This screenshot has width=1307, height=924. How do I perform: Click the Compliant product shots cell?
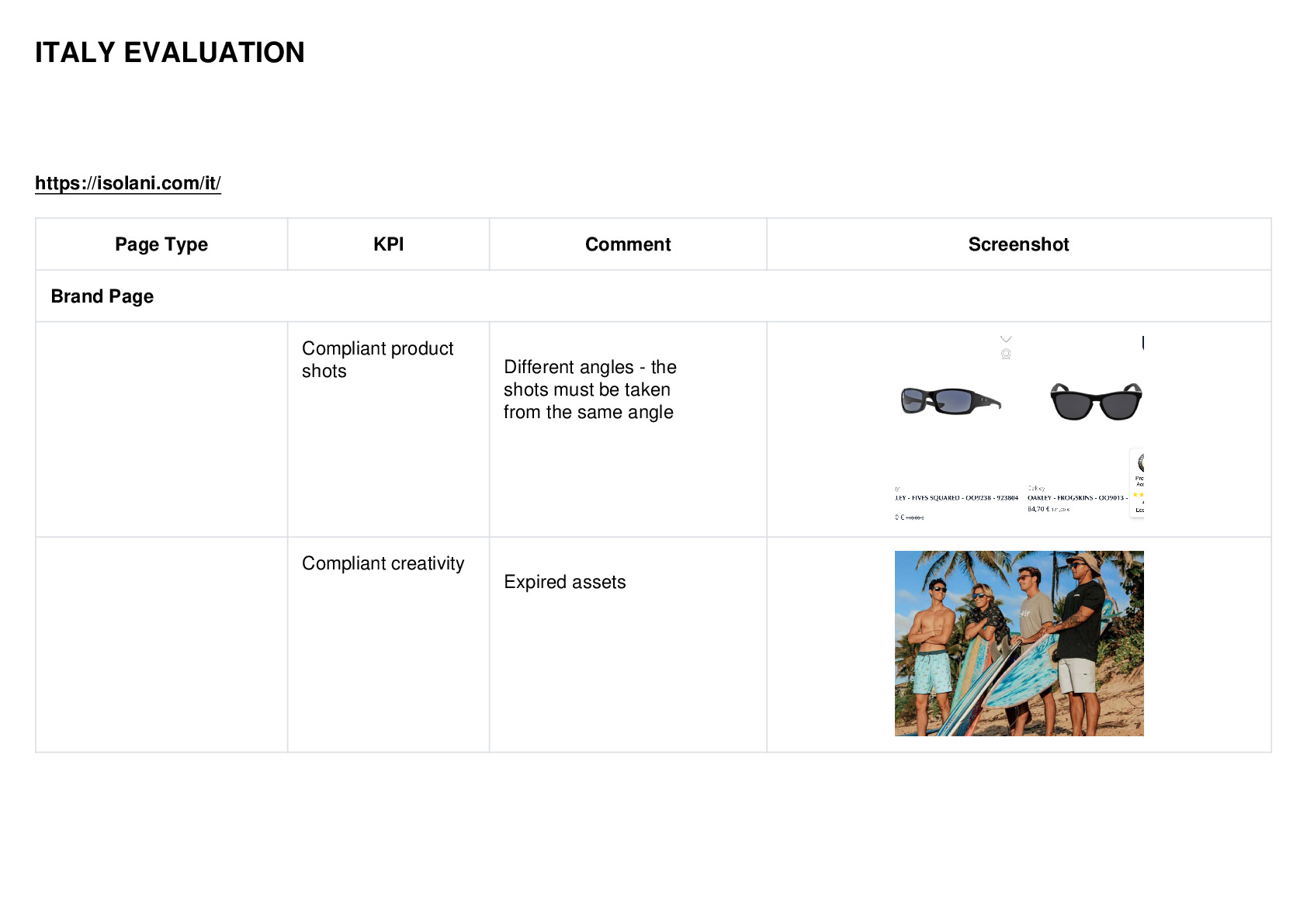click(388, 429)
